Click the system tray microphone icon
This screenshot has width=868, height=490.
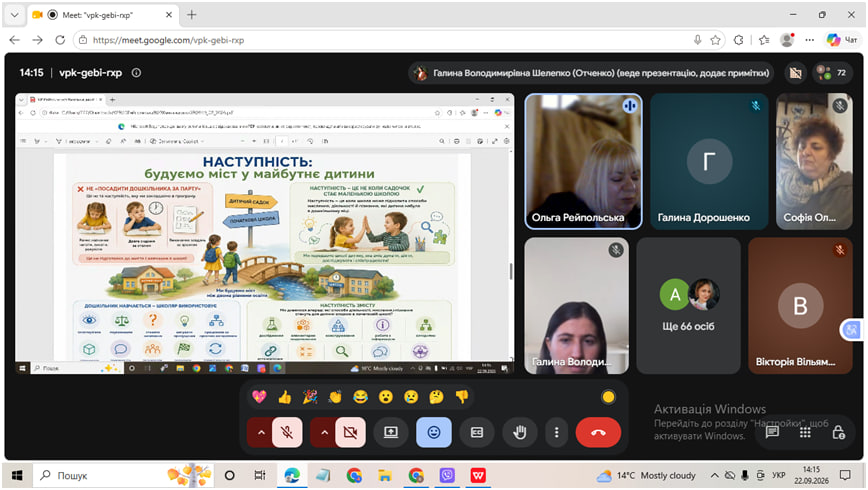pos(745,475)
